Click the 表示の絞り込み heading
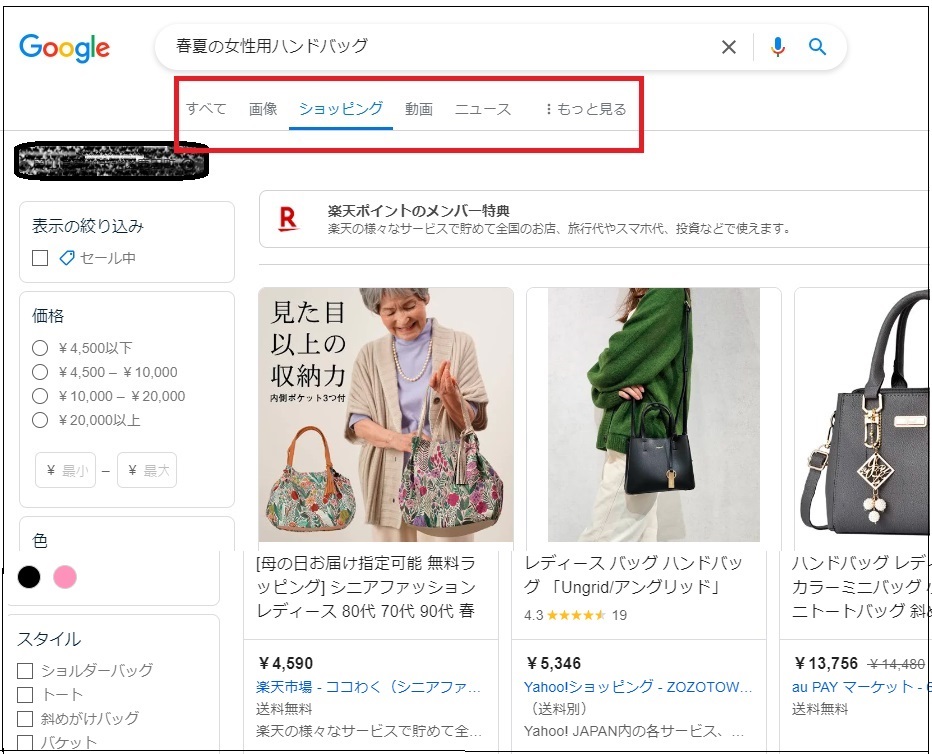932x754 pixels. [x=87, y=226]
